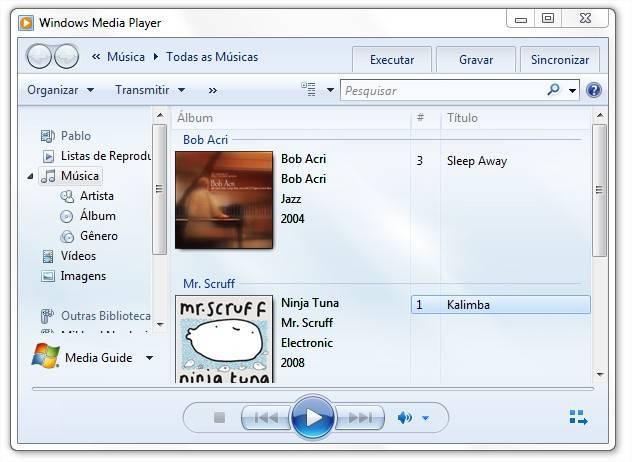Click the Electronic genre text
This screenshot has width=632, height=462.
point(307,343)
